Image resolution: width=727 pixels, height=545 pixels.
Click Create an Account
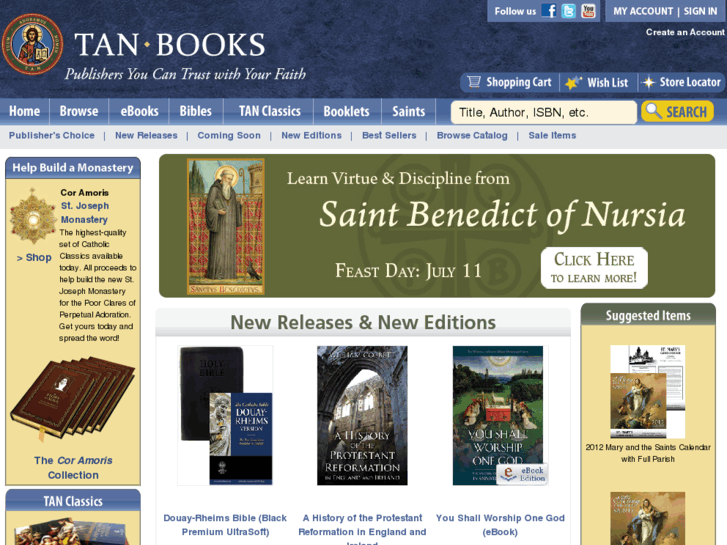click(x=685, y=32)
